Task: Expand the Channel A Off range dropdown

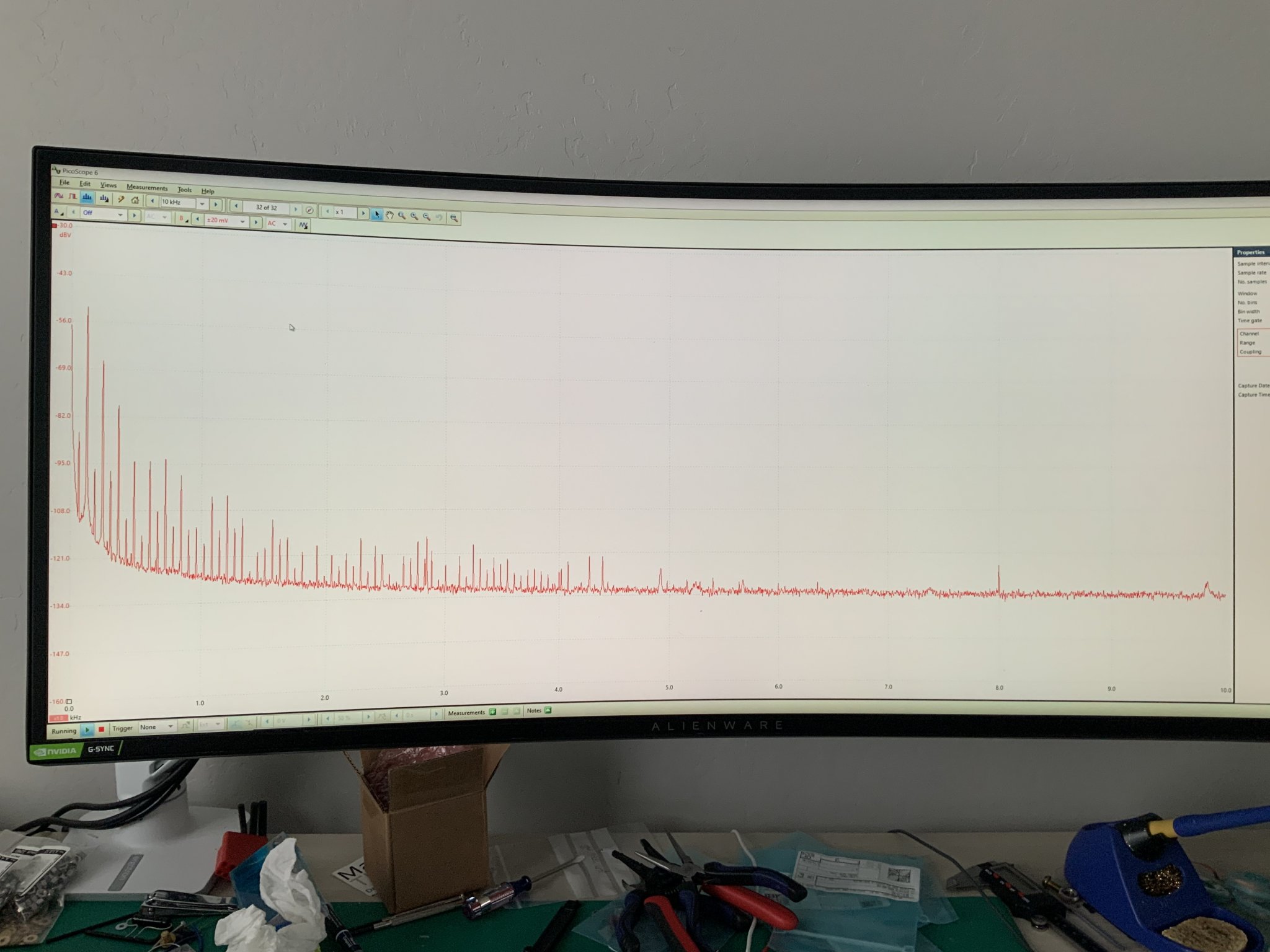Action: click(x=120, y=214)
